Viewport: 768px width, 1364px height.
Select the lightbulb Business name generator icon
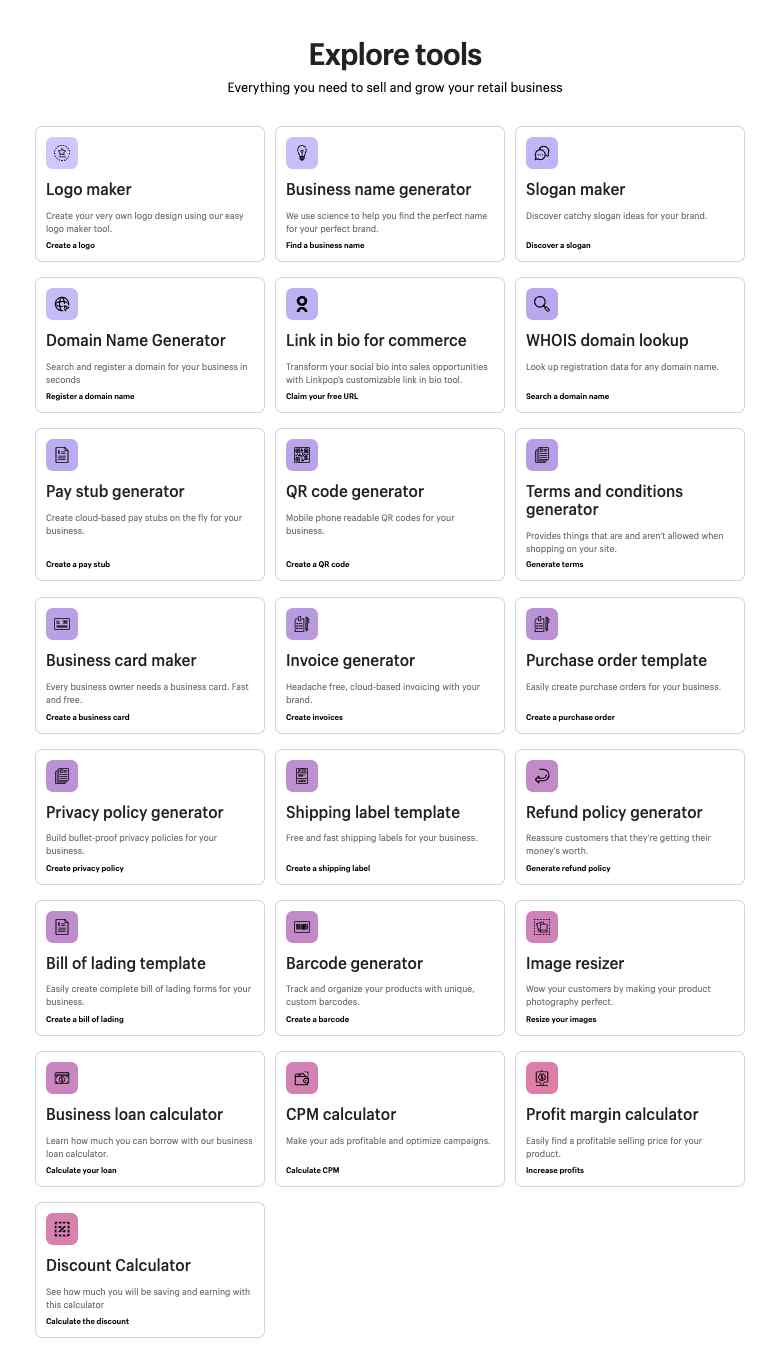tap(302, 153)
